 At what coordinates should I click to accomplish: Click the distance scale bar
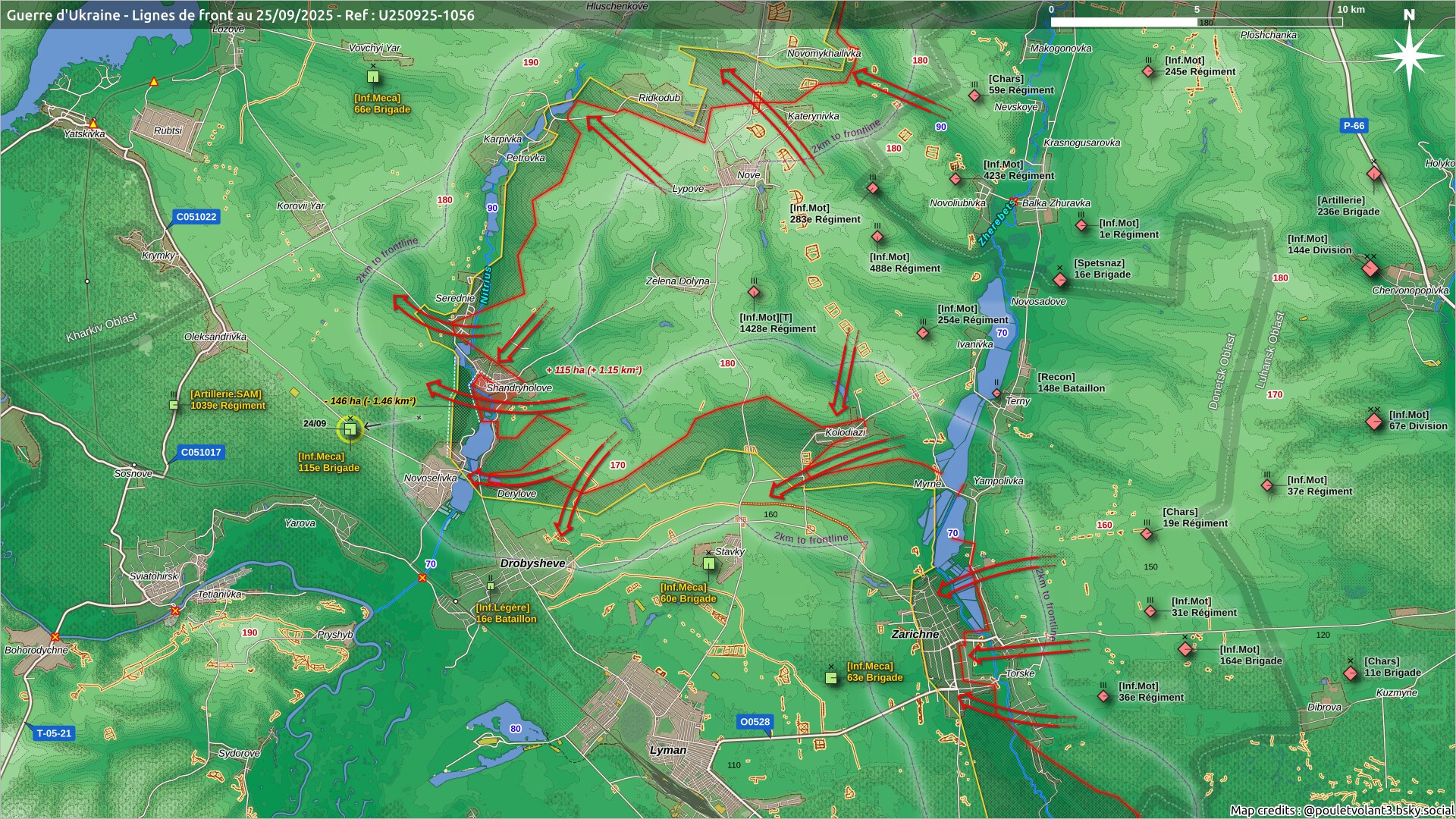1197,22
